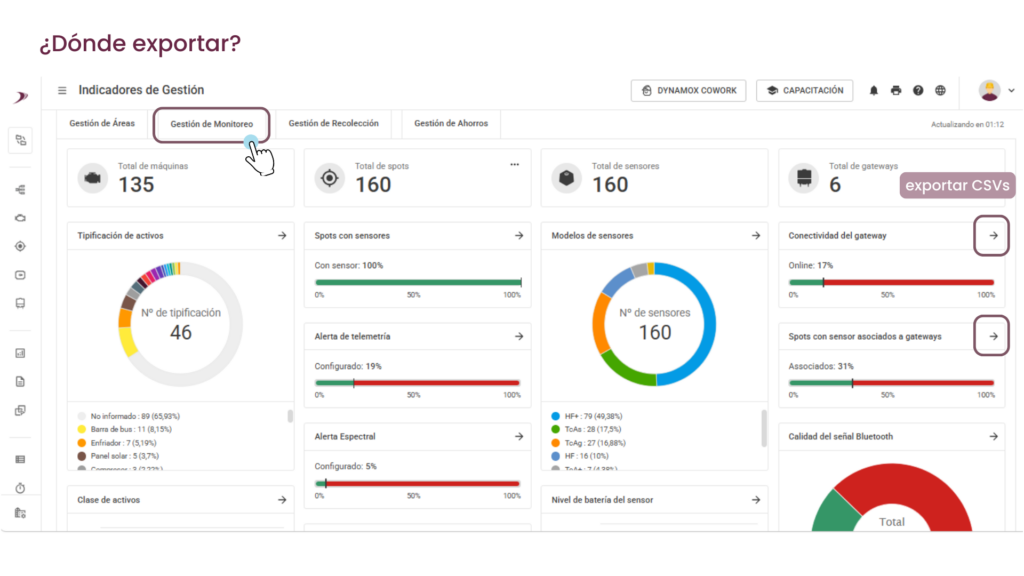Open the Gestión de Ahorros tab
Screen dimensions: 1024x576
click(x=451, y=123)
